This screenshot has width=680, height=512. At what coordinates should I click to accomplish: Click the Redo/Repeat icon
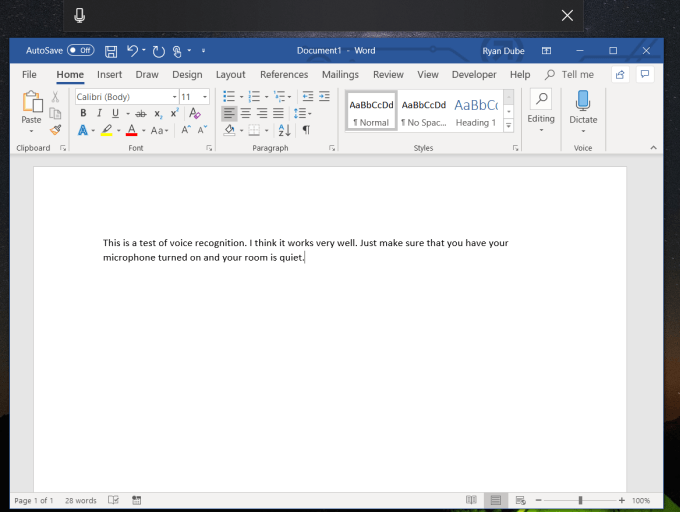[158, 51]
